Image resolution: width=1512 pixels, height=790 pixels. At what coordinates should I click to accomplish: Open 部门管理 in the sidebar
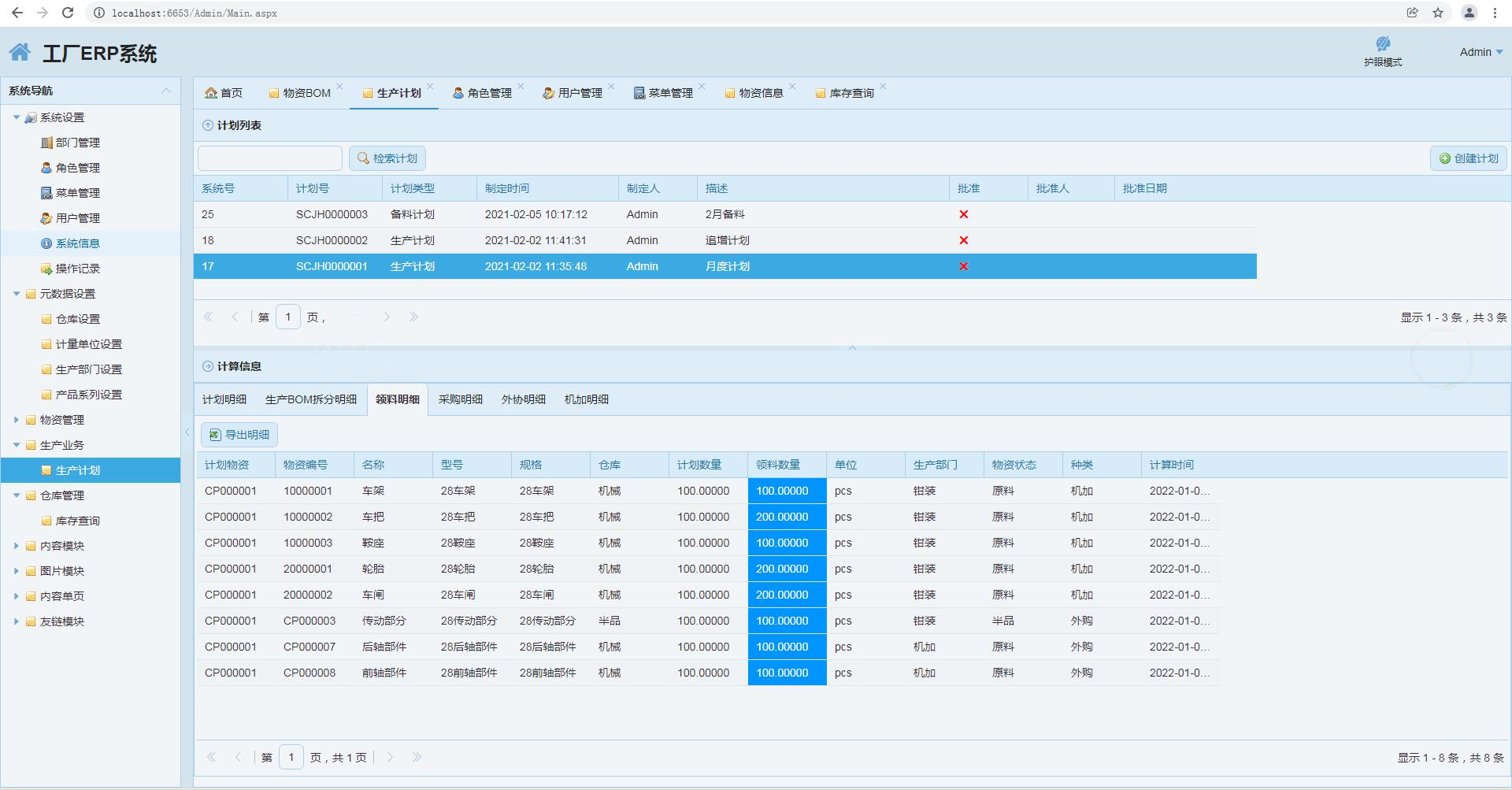point(78,143)
